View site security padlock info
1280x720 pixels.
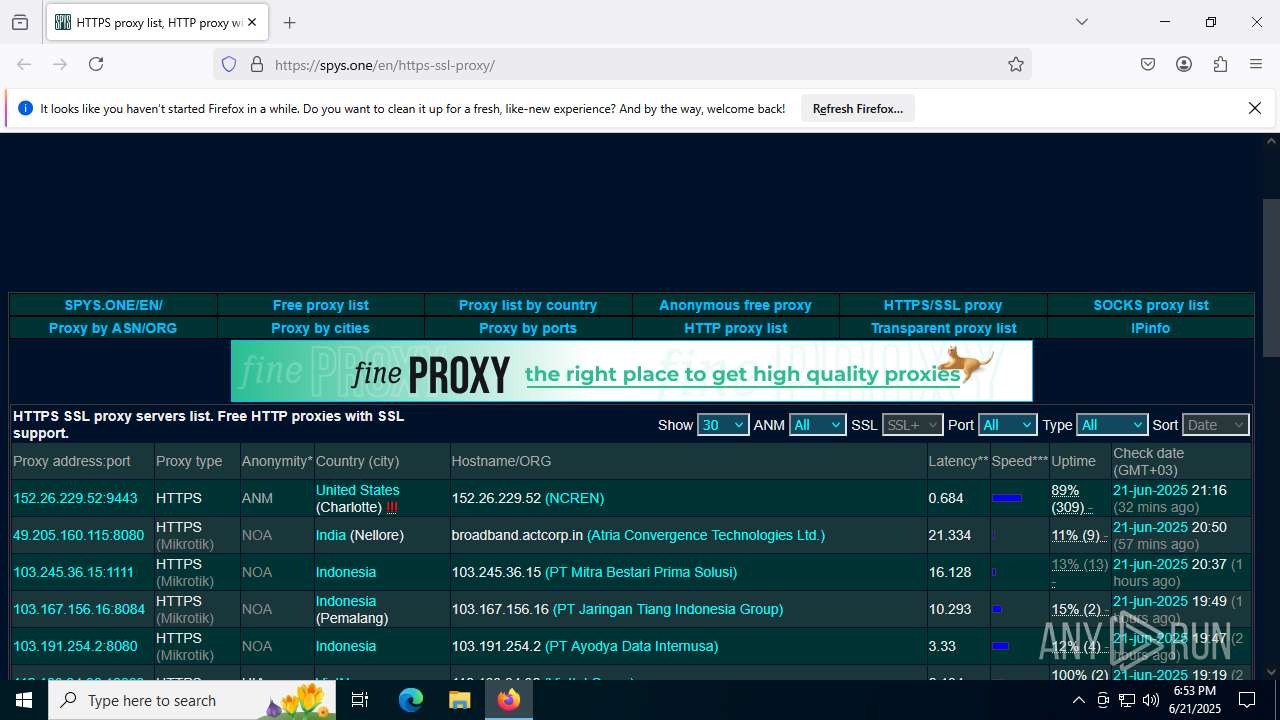tap(257, 64)
